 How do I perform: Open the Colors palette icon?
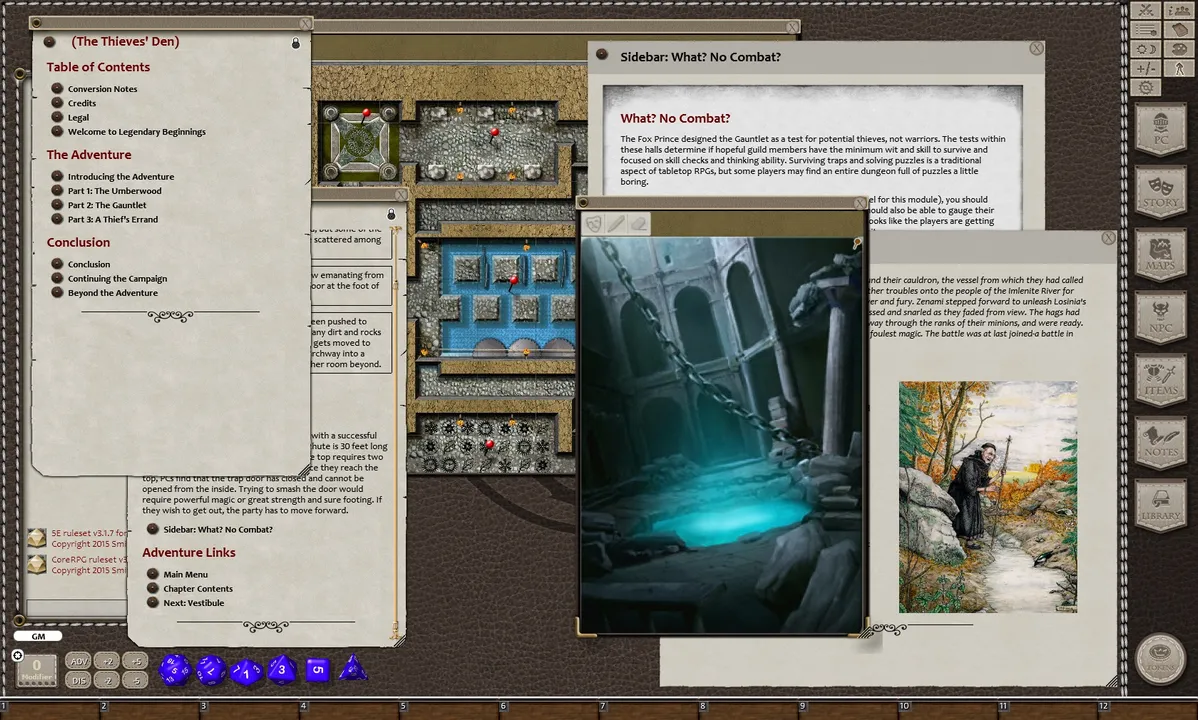1179,49
